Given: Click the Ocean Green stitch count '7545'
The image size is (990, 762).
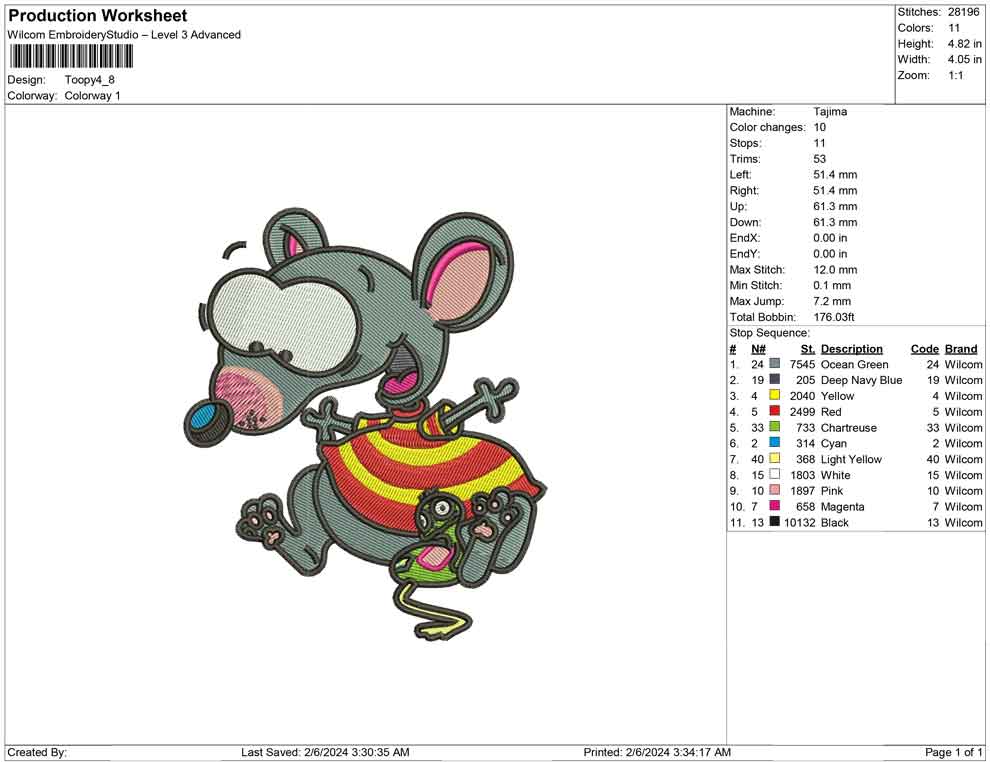Looking at the screenshot, I should click(x=802, y=364).
